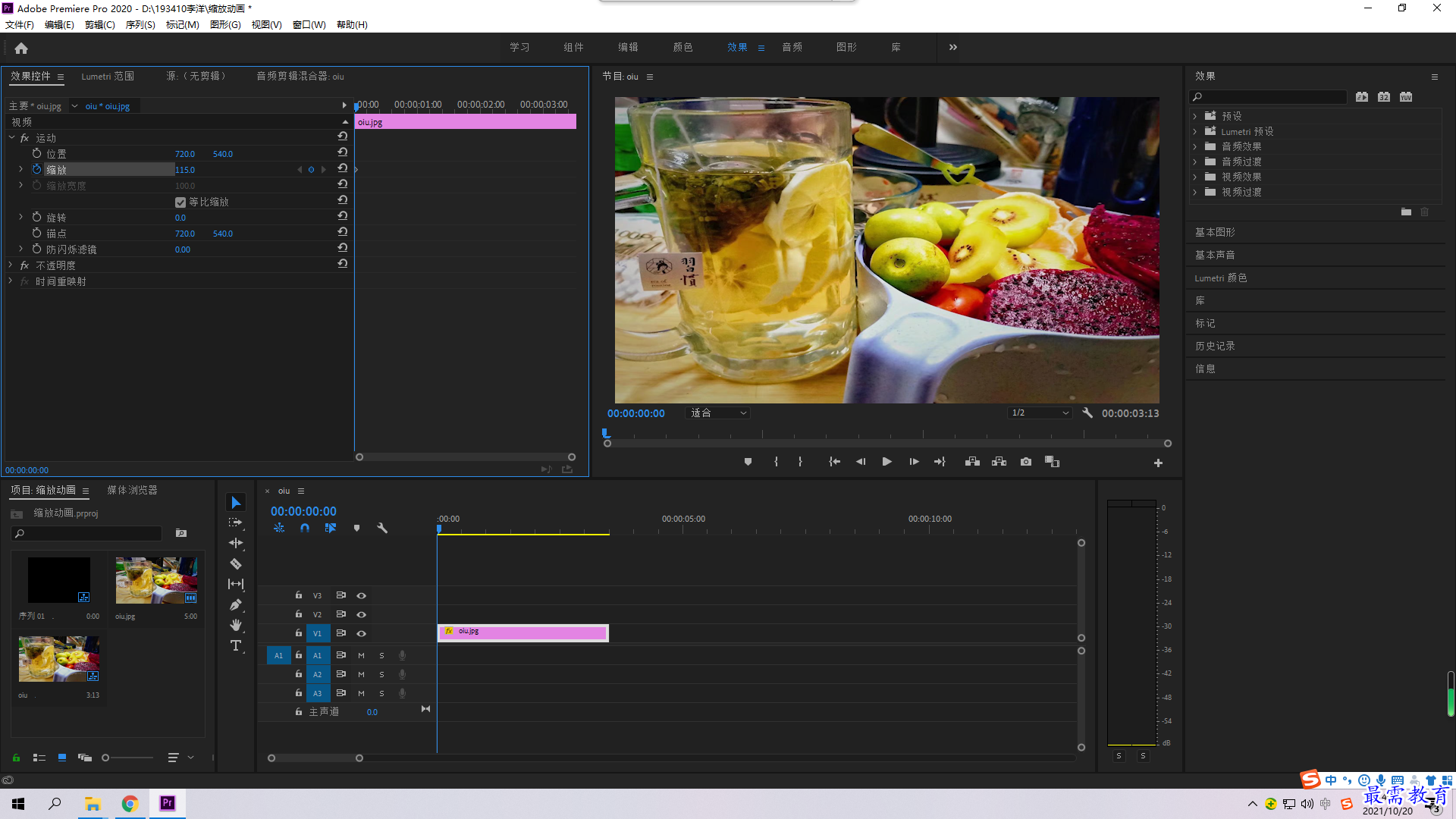This screenshot has height=819, width=1456.
Task: Show more workspaces with chevron button
Action: coord(953,47)
